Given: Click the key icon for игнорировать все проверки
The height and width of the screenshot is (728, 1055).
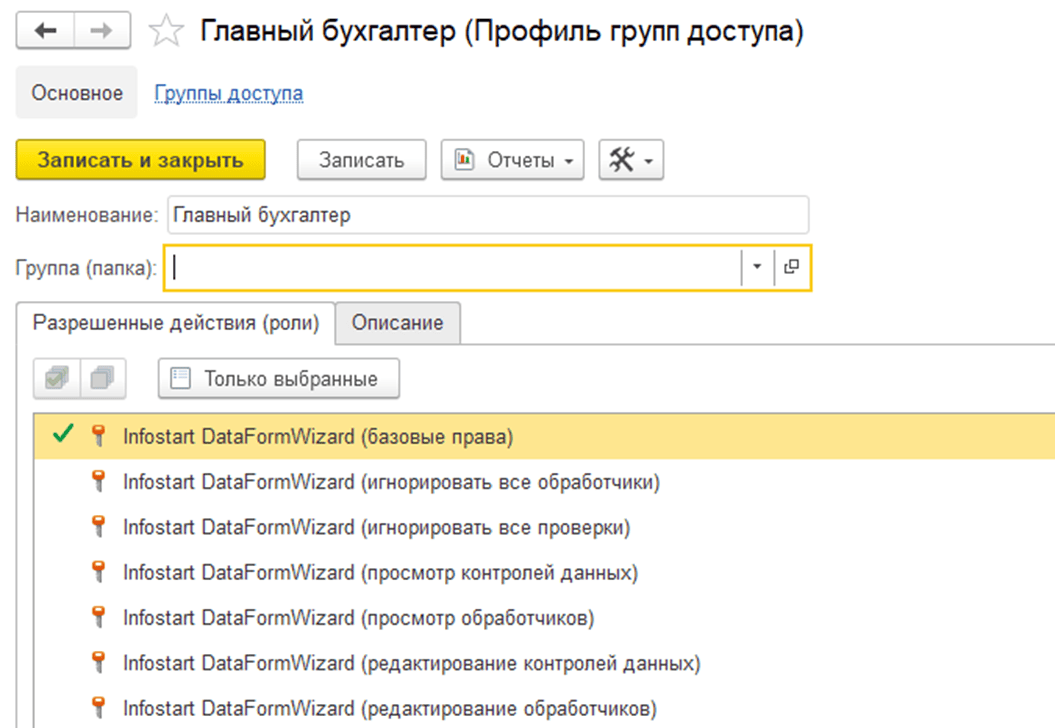Looking at the screenshot, I should point(98,527).
